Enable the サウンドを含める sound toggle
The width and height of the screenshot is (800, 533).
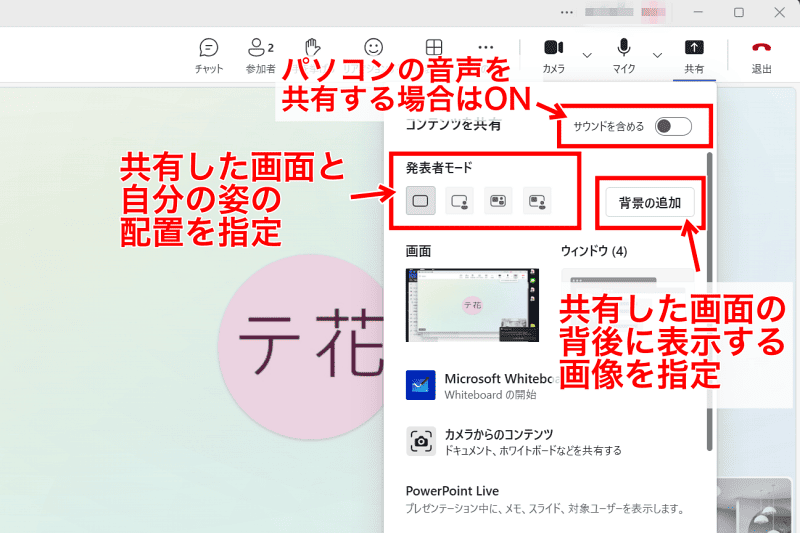(673, 126)
